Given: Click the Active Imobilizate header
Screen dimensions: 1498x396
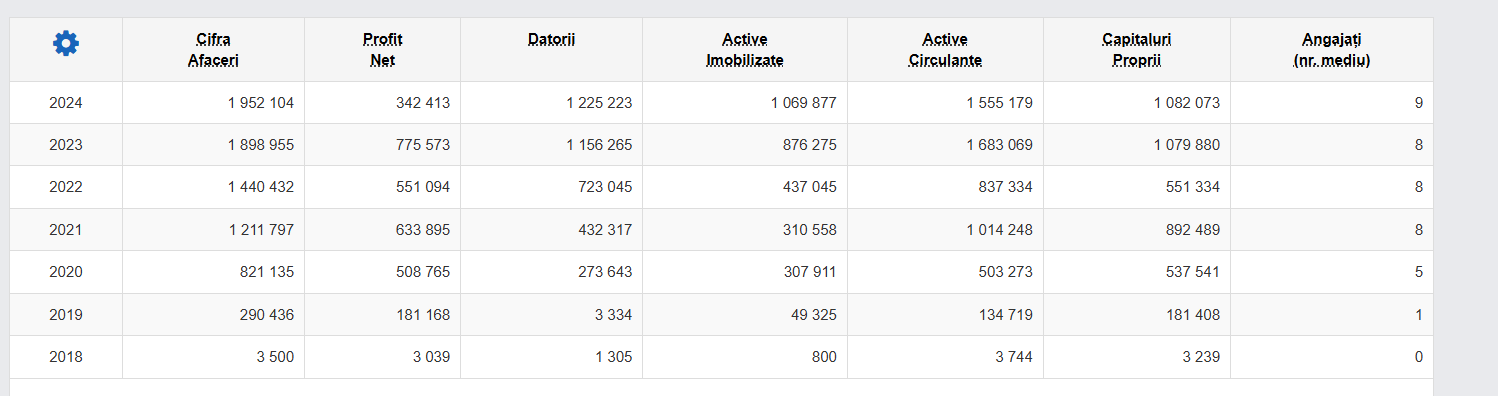Looking at the screenshot, I should coord(744,50).
